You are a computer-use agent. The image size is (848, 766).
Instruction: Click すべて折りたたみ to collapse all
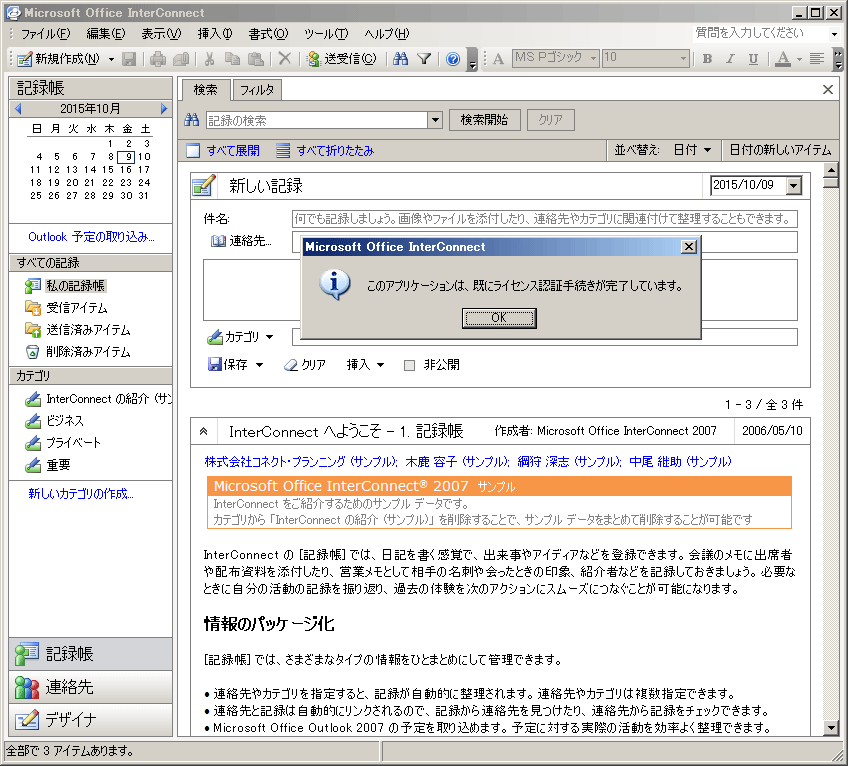click(325, 150)
